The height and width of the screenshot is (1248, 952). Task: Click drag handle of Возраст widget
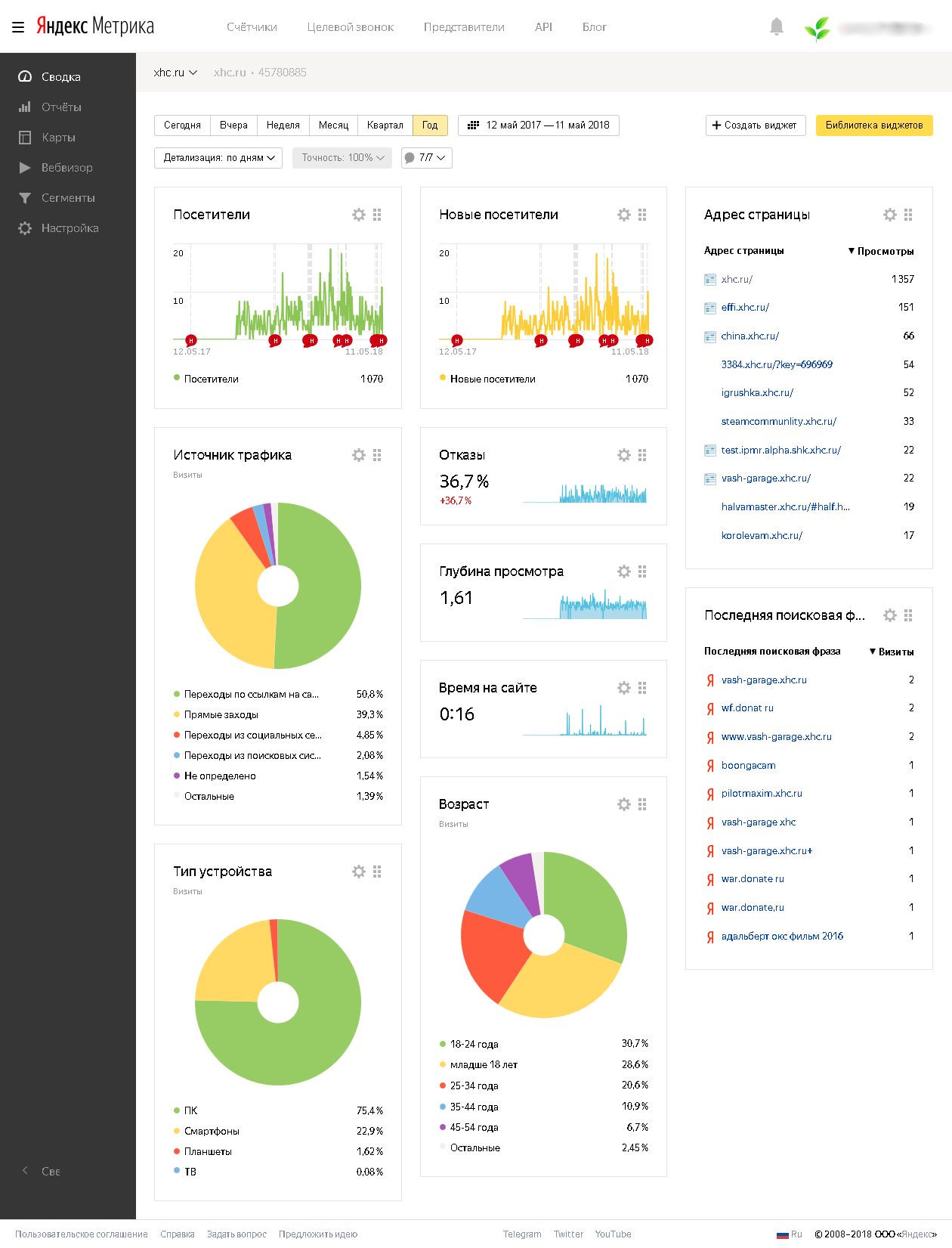click(x=642, y=804)
